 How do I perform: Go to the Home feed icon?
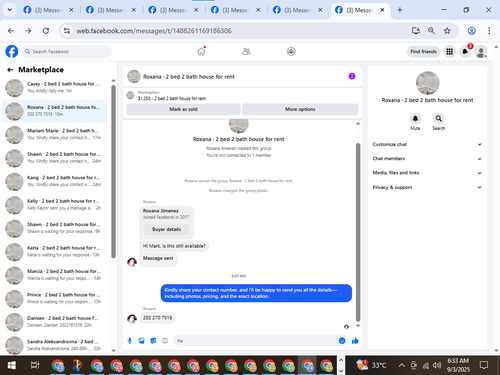(201, 51)
